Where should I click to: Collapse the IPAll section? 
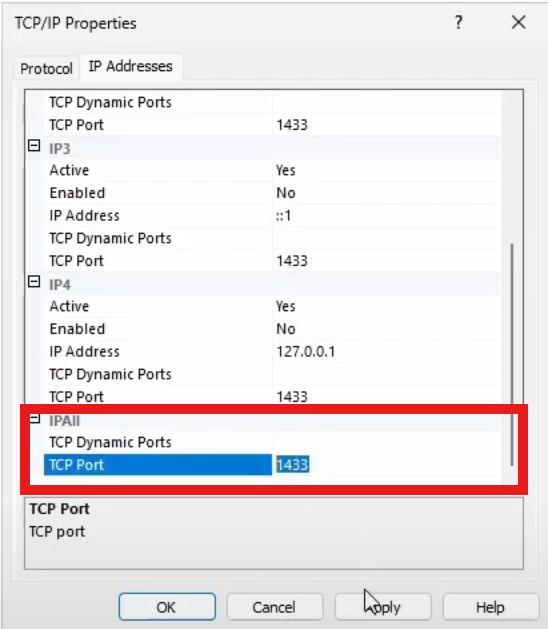(x=35, y=419)
